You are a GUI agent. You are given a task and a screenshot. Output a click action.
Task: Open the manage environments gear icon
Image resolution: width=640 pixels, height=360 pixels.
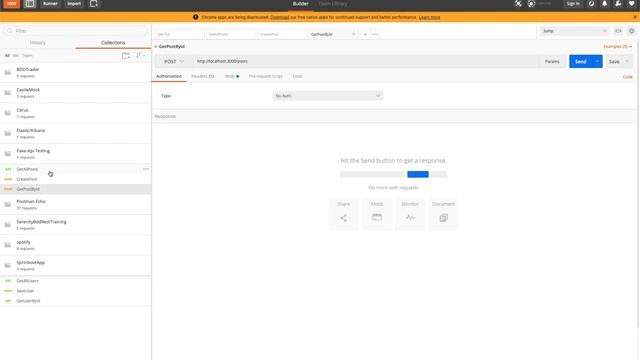(x=631, y=31)
